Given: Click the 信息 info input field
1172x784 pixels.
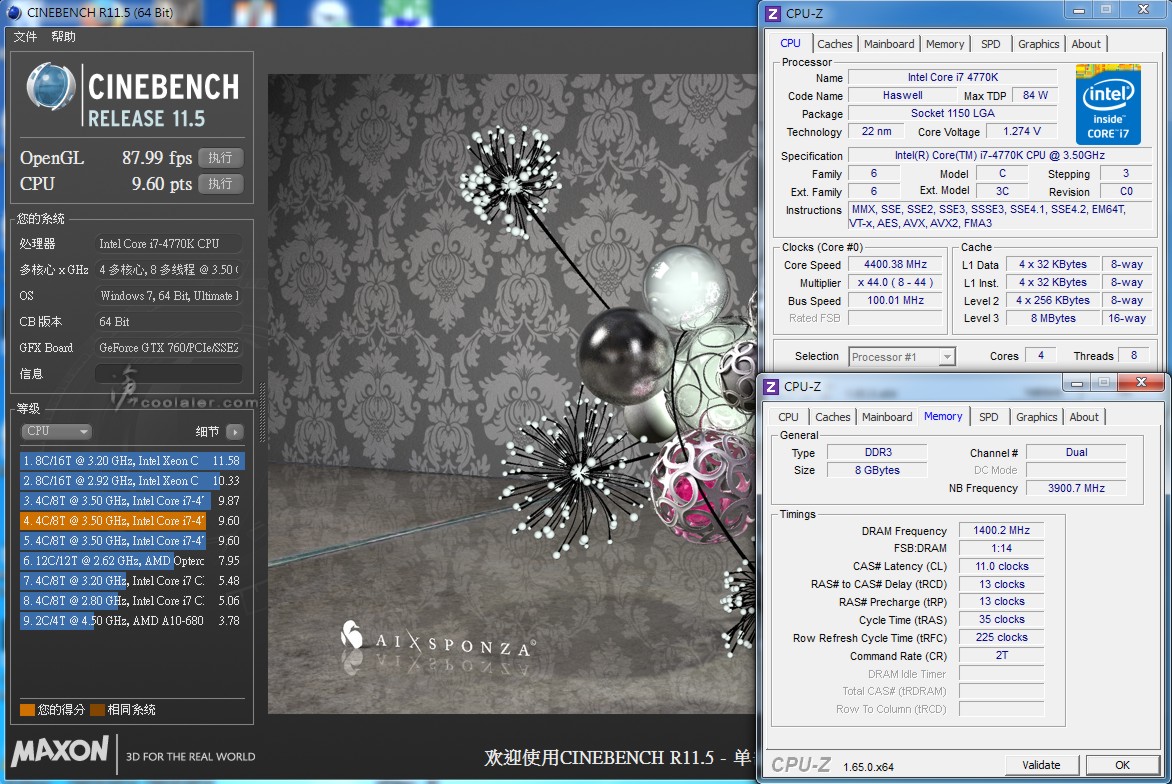Looking at the screenshot, I should tap(168, 374).
